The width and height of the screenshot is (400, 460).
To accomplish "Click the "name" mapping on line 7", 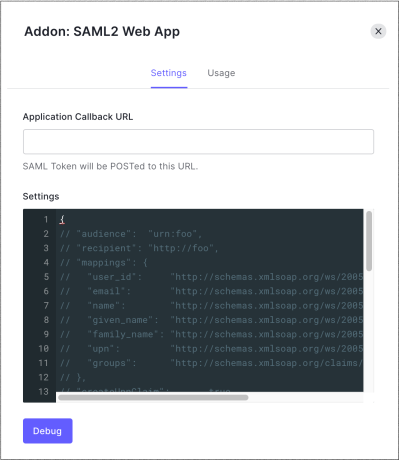I will [212, 305].
